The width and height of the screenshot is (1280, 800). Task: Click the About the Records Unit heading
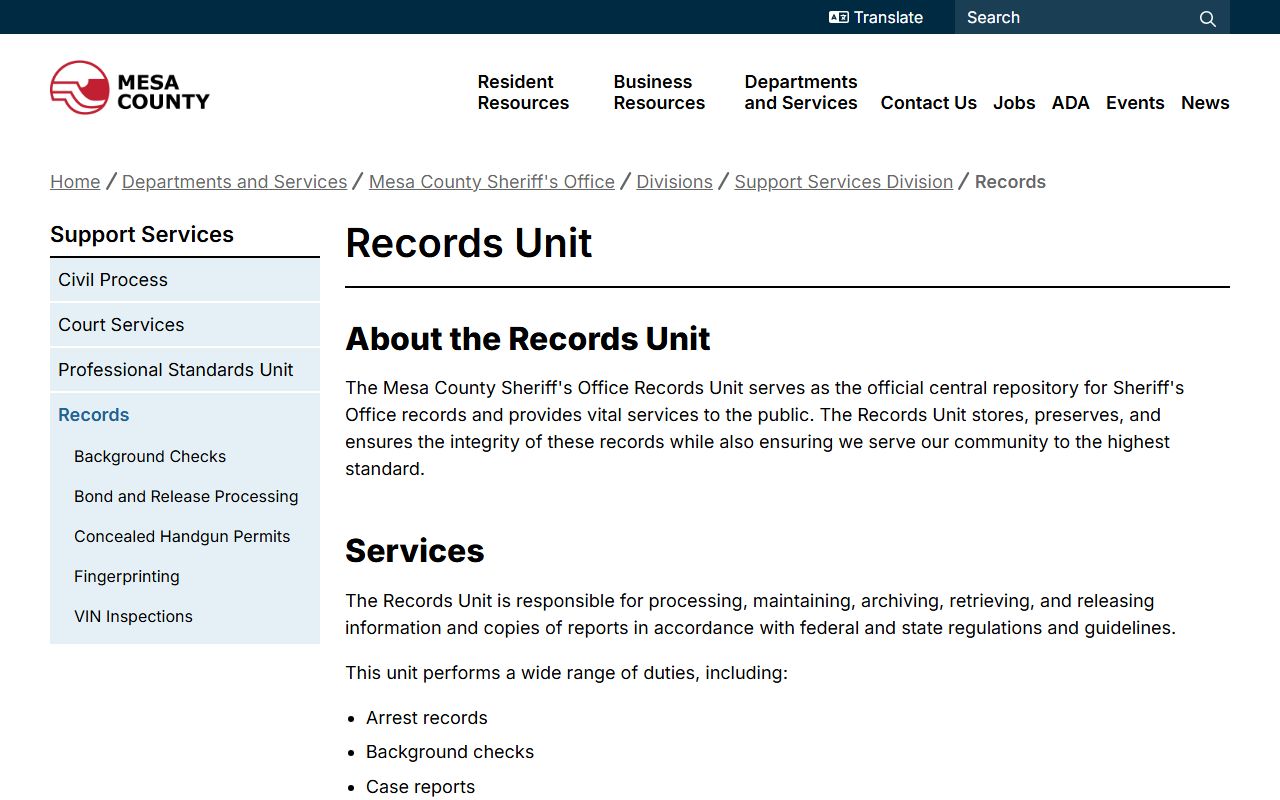point(528,339)
